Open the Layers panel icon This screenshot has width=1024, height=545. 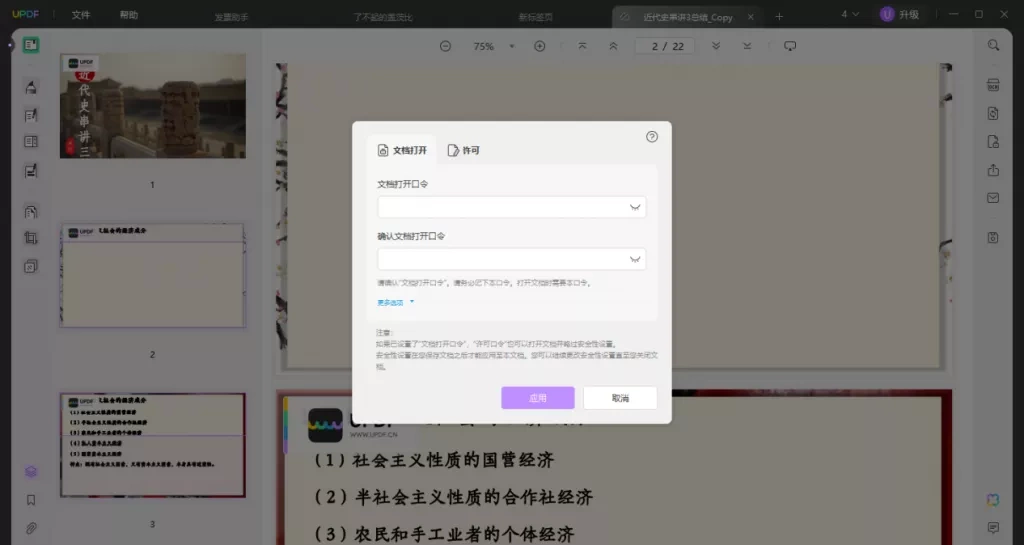pyautogui.click(x=31, y=472)
